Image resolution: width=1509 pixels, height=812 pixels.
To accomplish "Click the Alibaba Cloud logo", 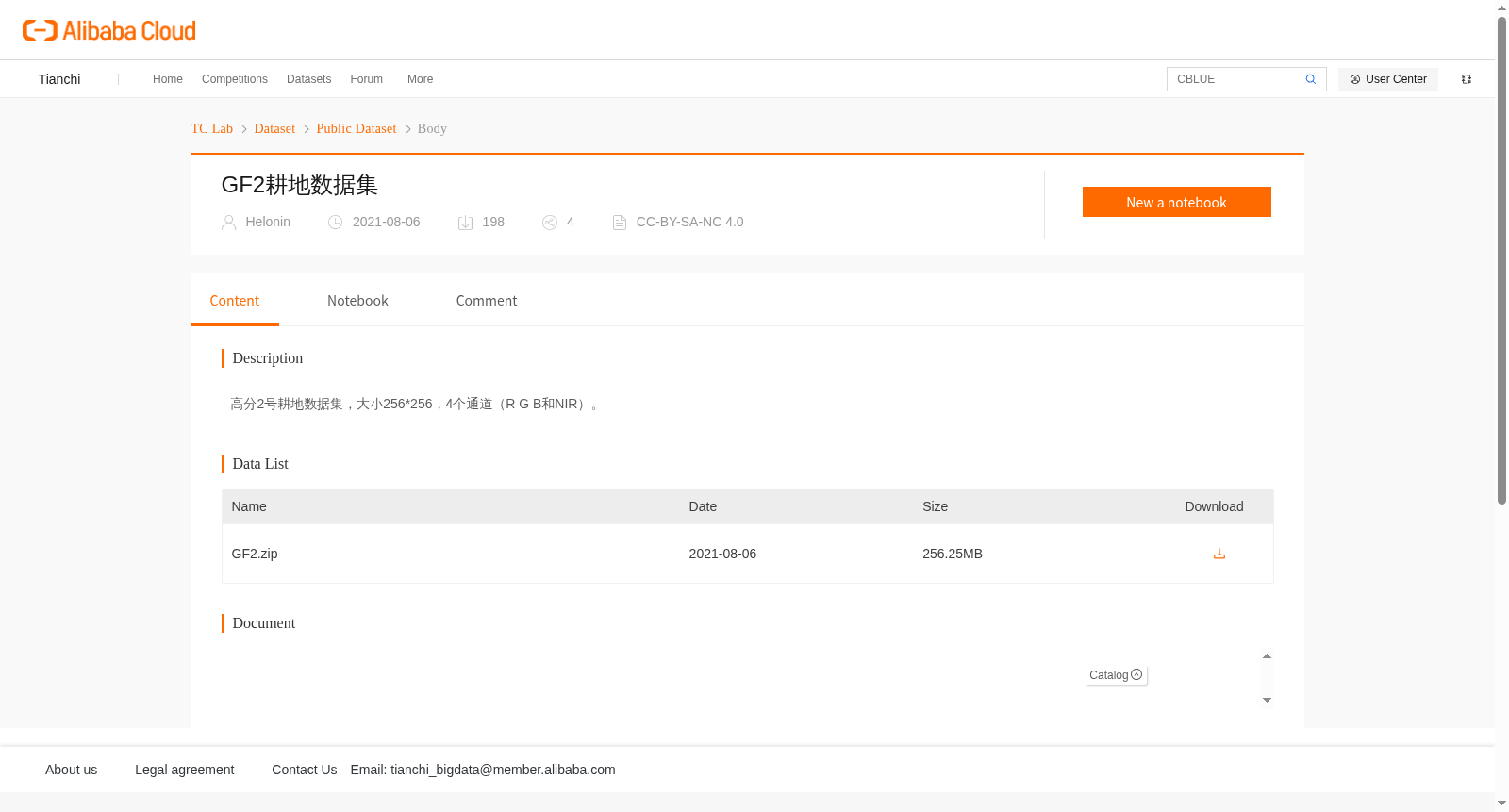I will pyautogui.click(x=109, y=30).
